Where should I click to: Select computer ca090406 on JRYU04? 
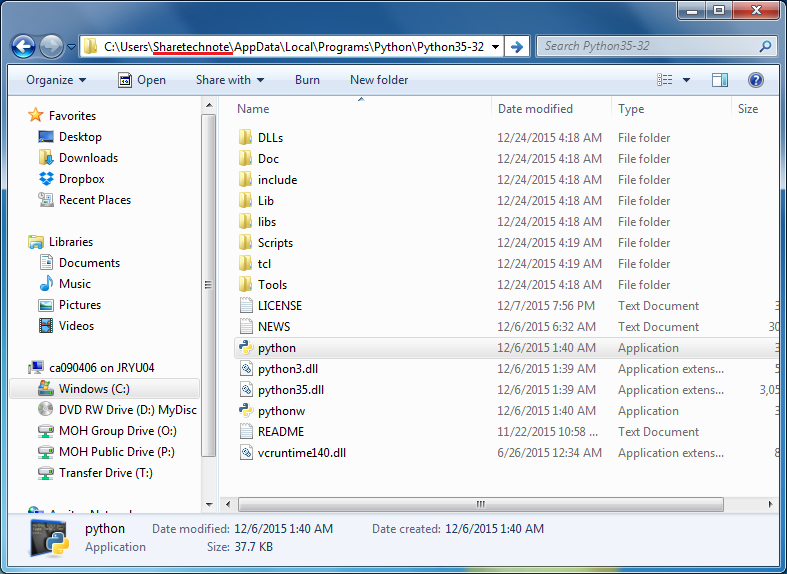point(91,368)
